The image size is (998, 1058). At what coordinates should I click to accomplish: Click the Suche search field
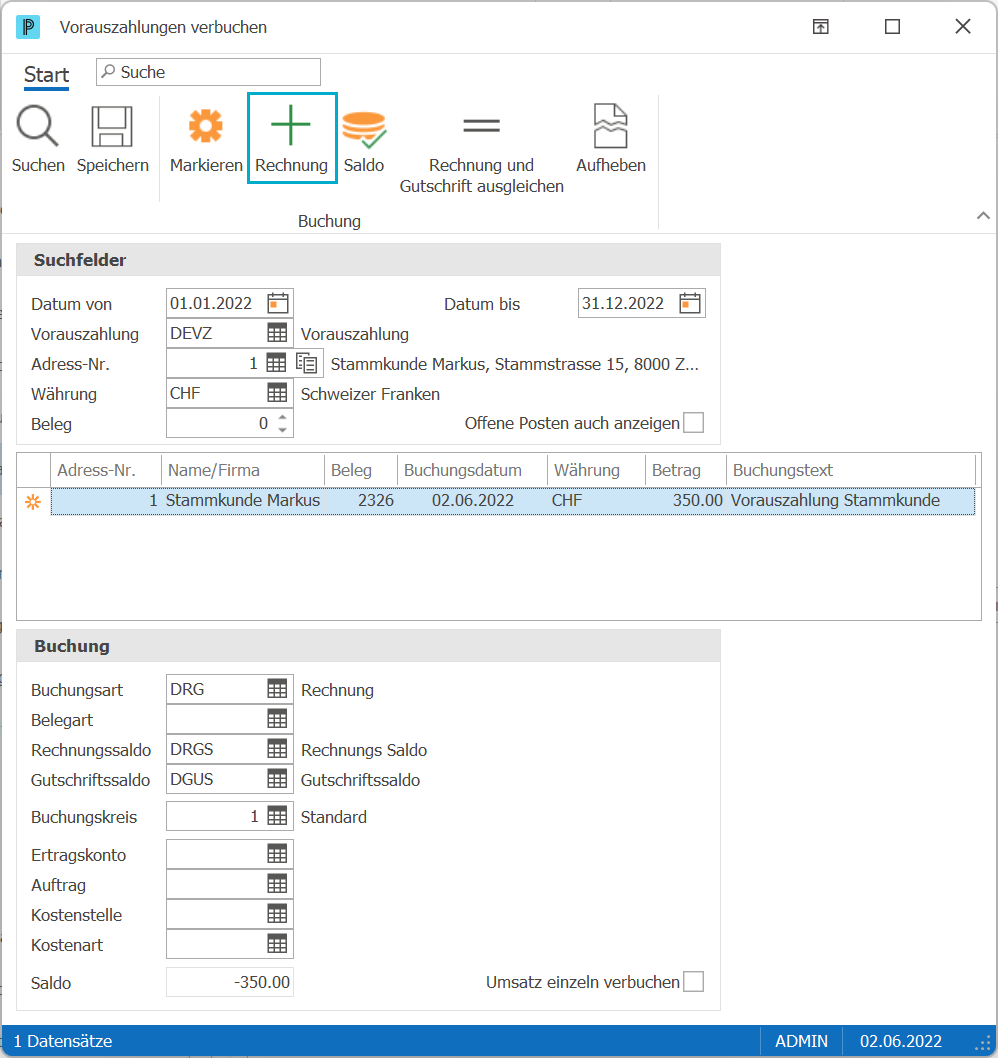coord(208,72)
